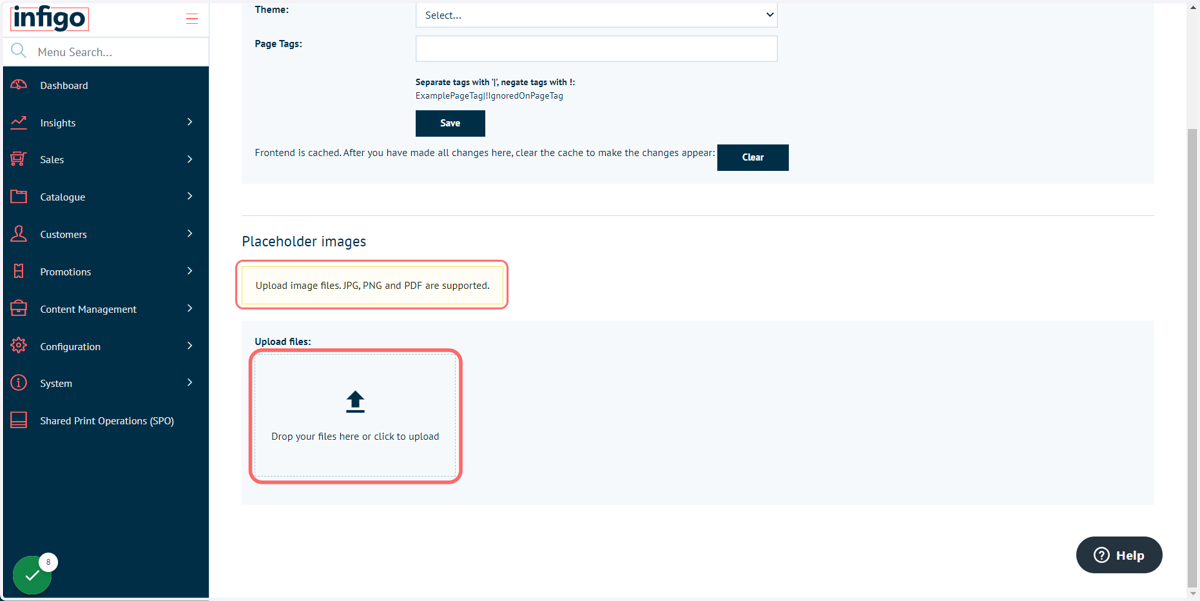Image resolution: width=1200 pixels, height=601 pixels.
Task: Open the Theme select dropdown
Action: [x=596, y=15]
